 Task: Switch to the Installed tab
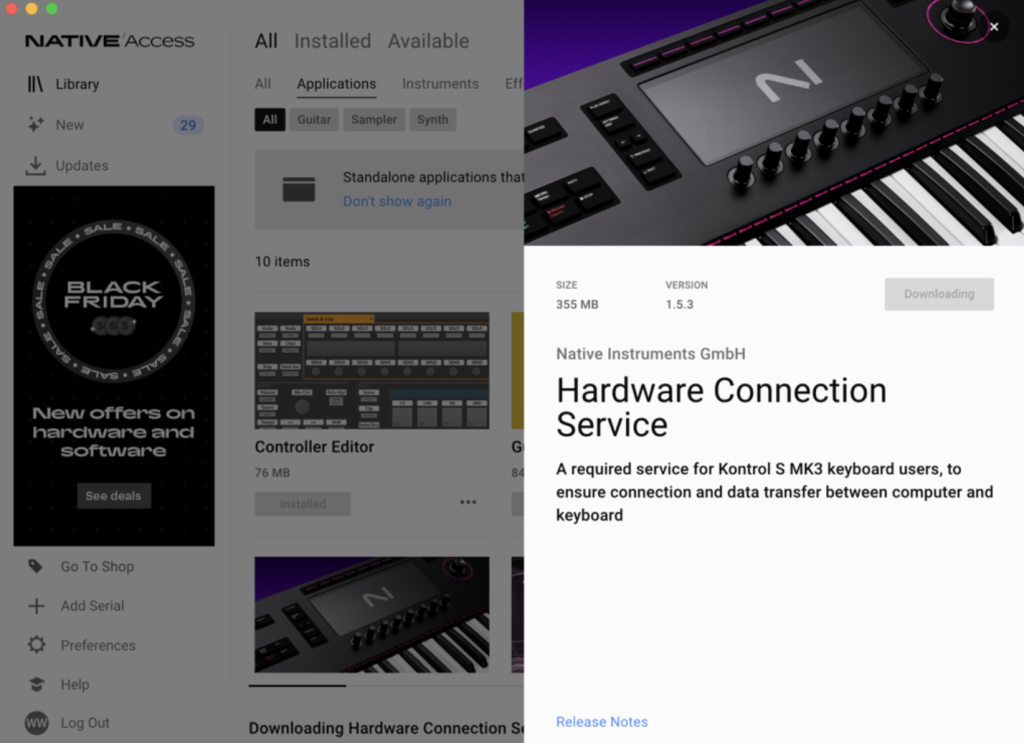point(332,41)
